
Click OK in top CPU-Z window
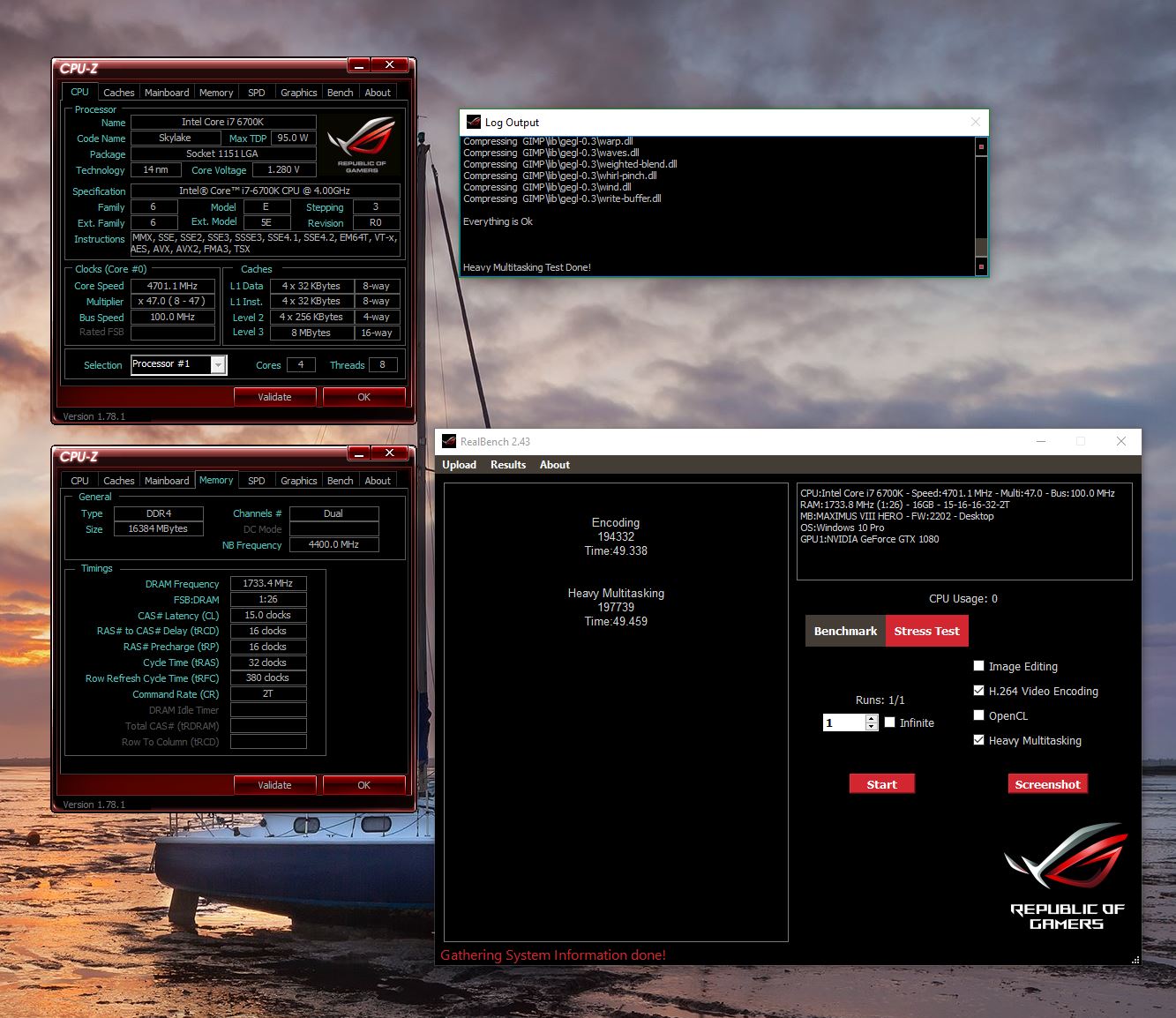pyautogui.click(x=363, y=397)
